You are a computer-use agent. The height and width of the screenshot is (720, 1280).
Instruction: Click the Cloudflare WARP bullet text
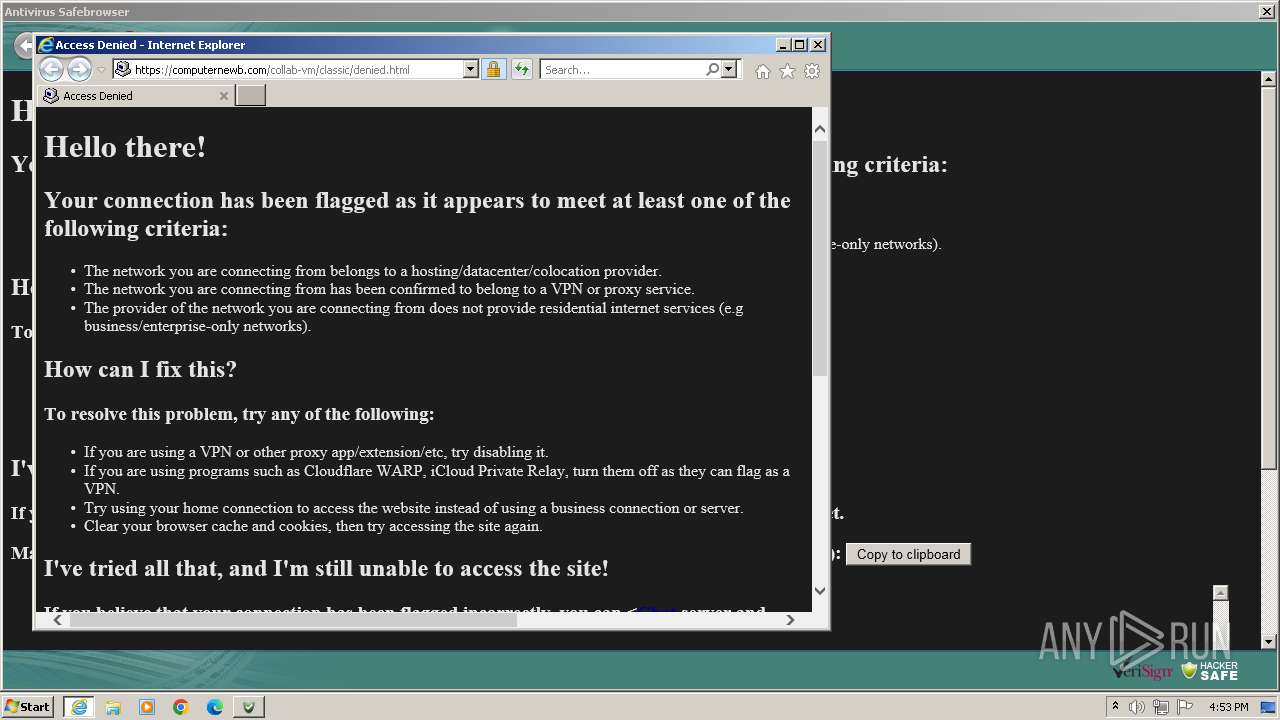pyautogui.click(x=437, y=480)
